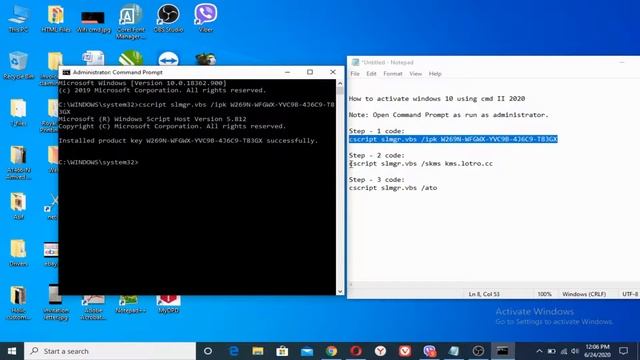640x360 pixels.
Task: Open the This PC desktop icon
Action: click(18, 18)
